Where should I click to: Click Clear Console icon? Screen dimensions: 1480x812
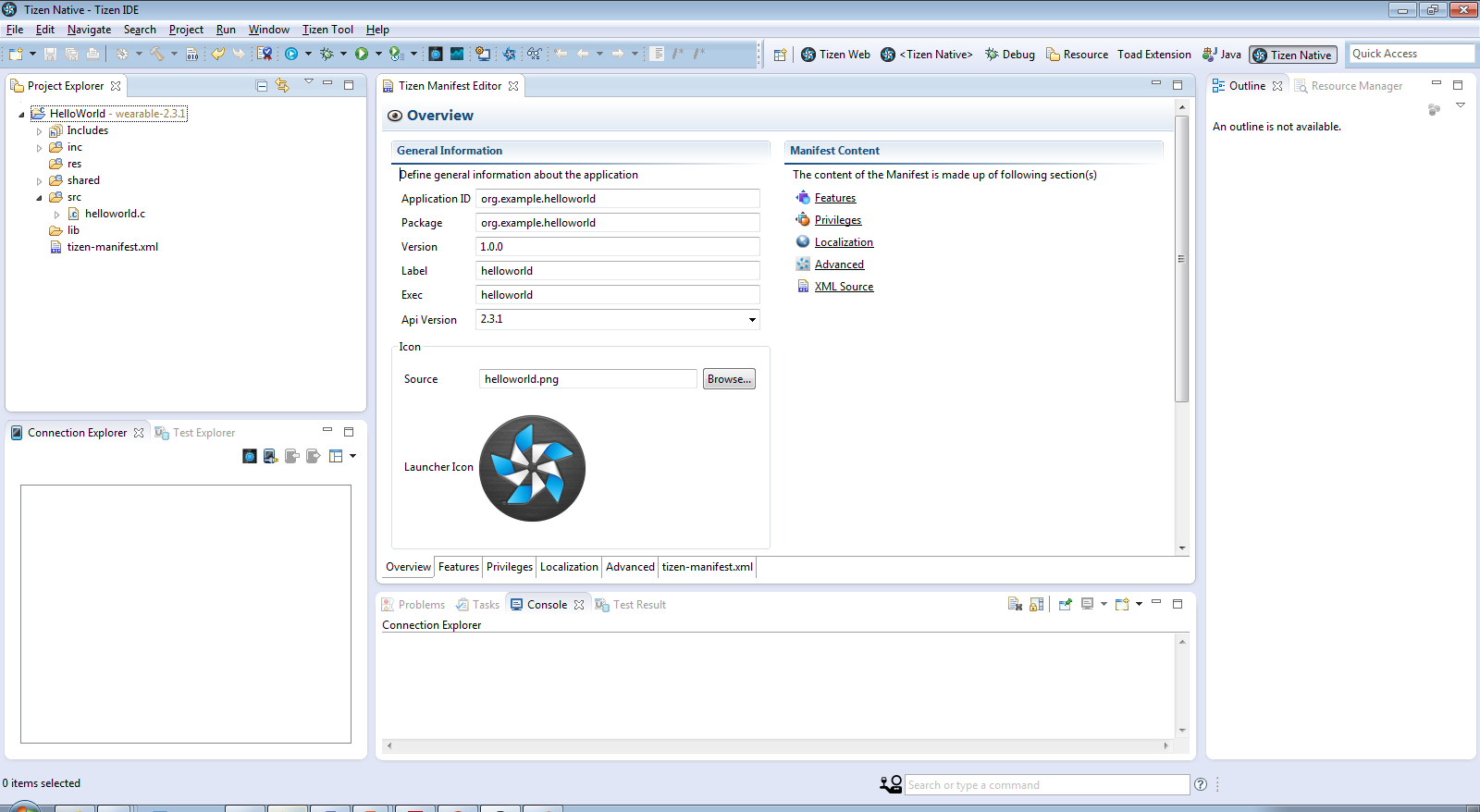click(x=1015, y=604)
